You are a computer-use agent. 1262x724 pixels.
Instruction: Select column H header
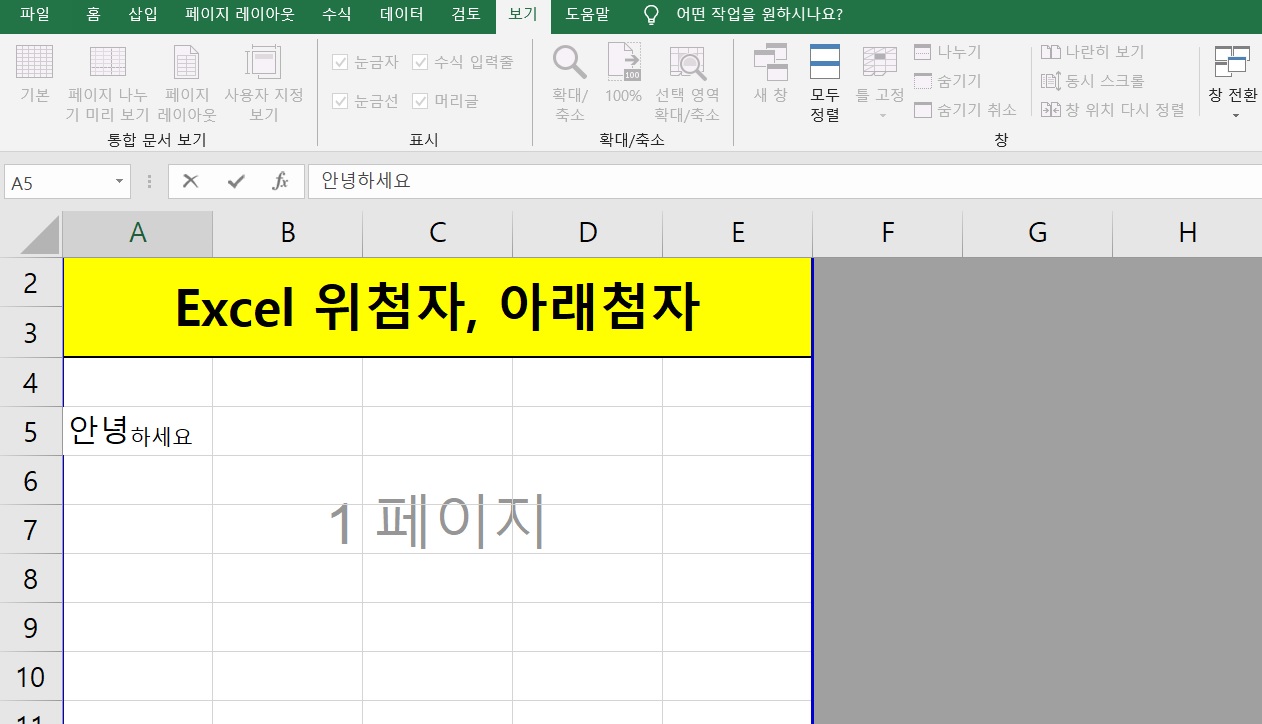pyautogui.click(x=1187, y=234)
